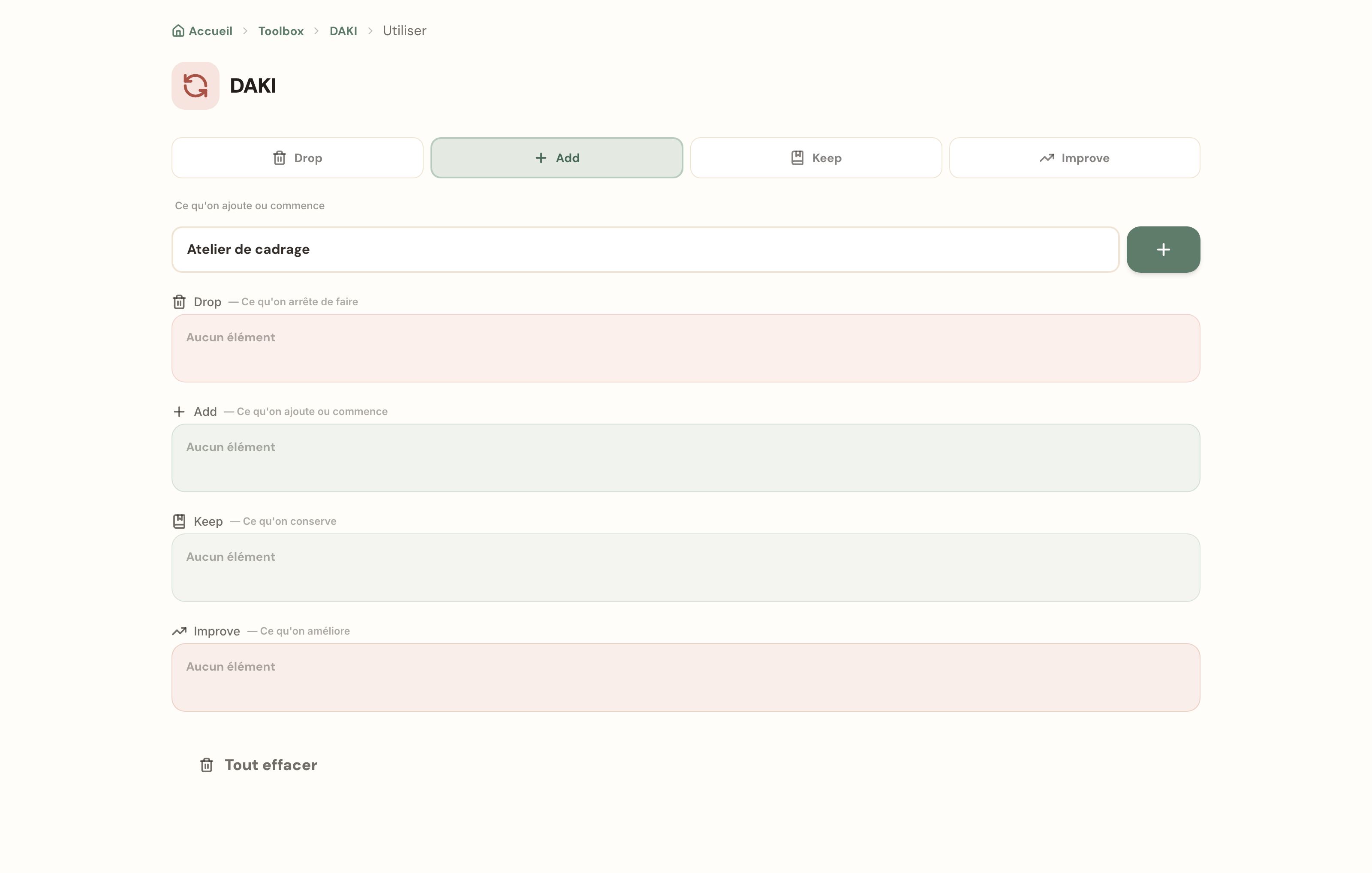Viewport: 1372px width, 873px height.
Task: Select the Add category tab
Action: point(557,158)
